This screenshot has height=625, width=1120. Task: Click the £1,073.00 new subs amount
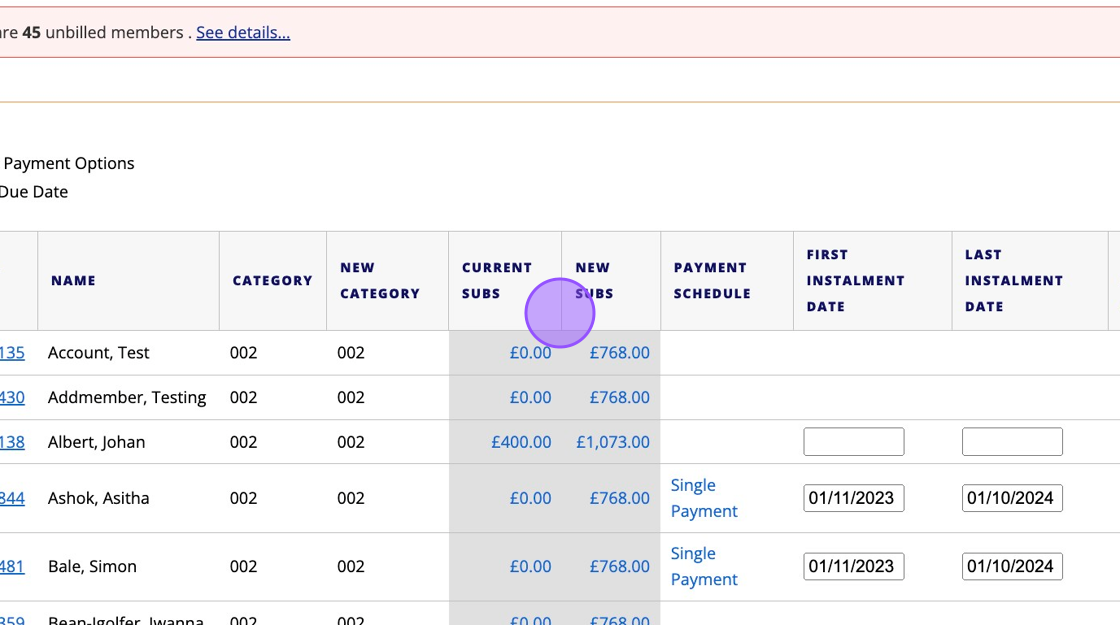tap(613, 442)
